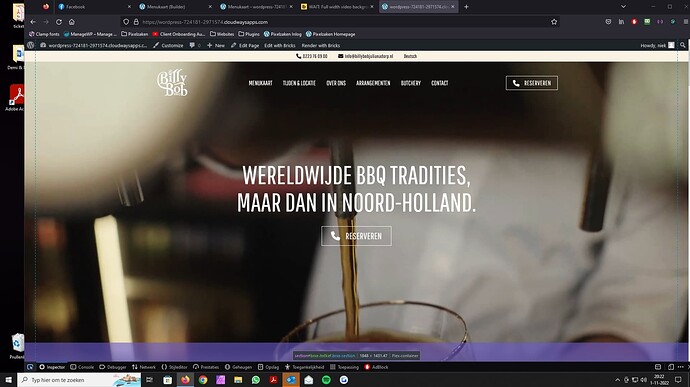The width and height of the screenshot is (690, 387).
Task: Reload the page in Firefox
Action: coord(59,22)
